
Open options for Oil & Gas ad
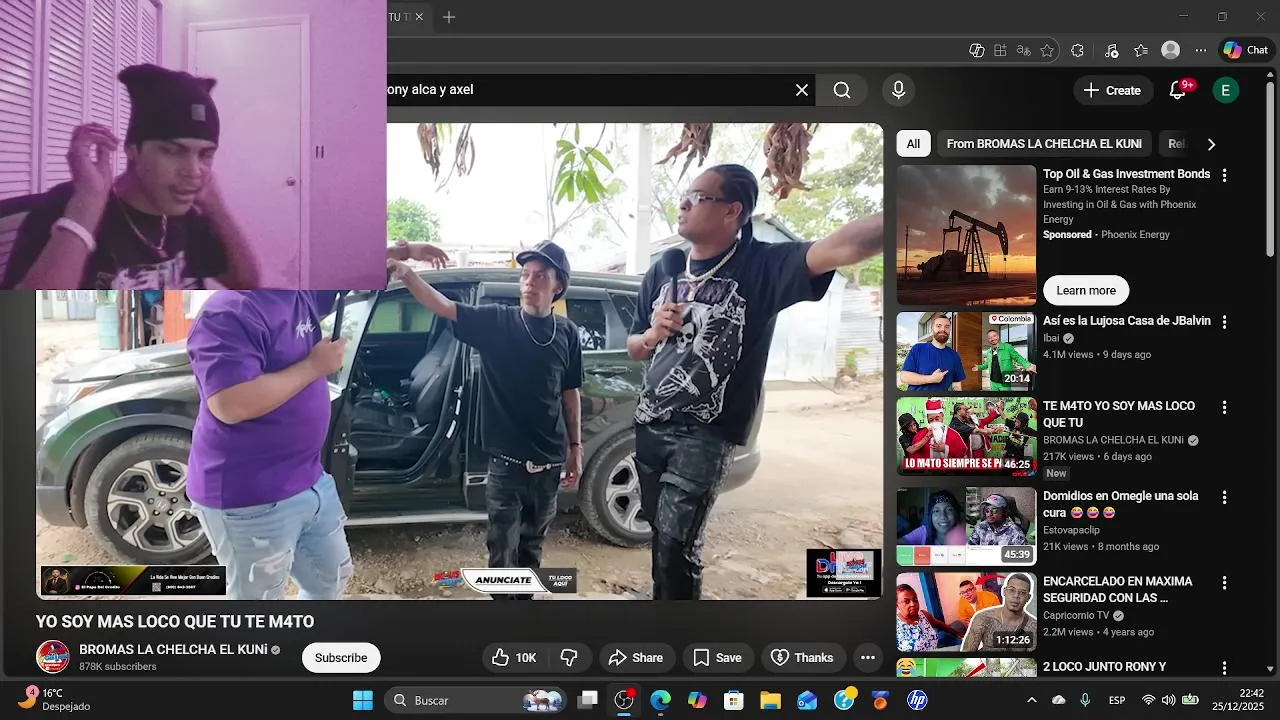pos(1224,175)
